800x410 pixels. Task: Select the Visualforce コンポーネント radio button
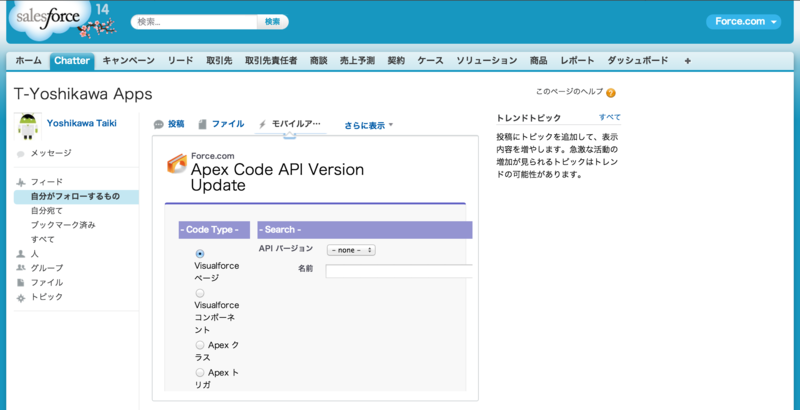pyautogui.click(x=199, y=293)
